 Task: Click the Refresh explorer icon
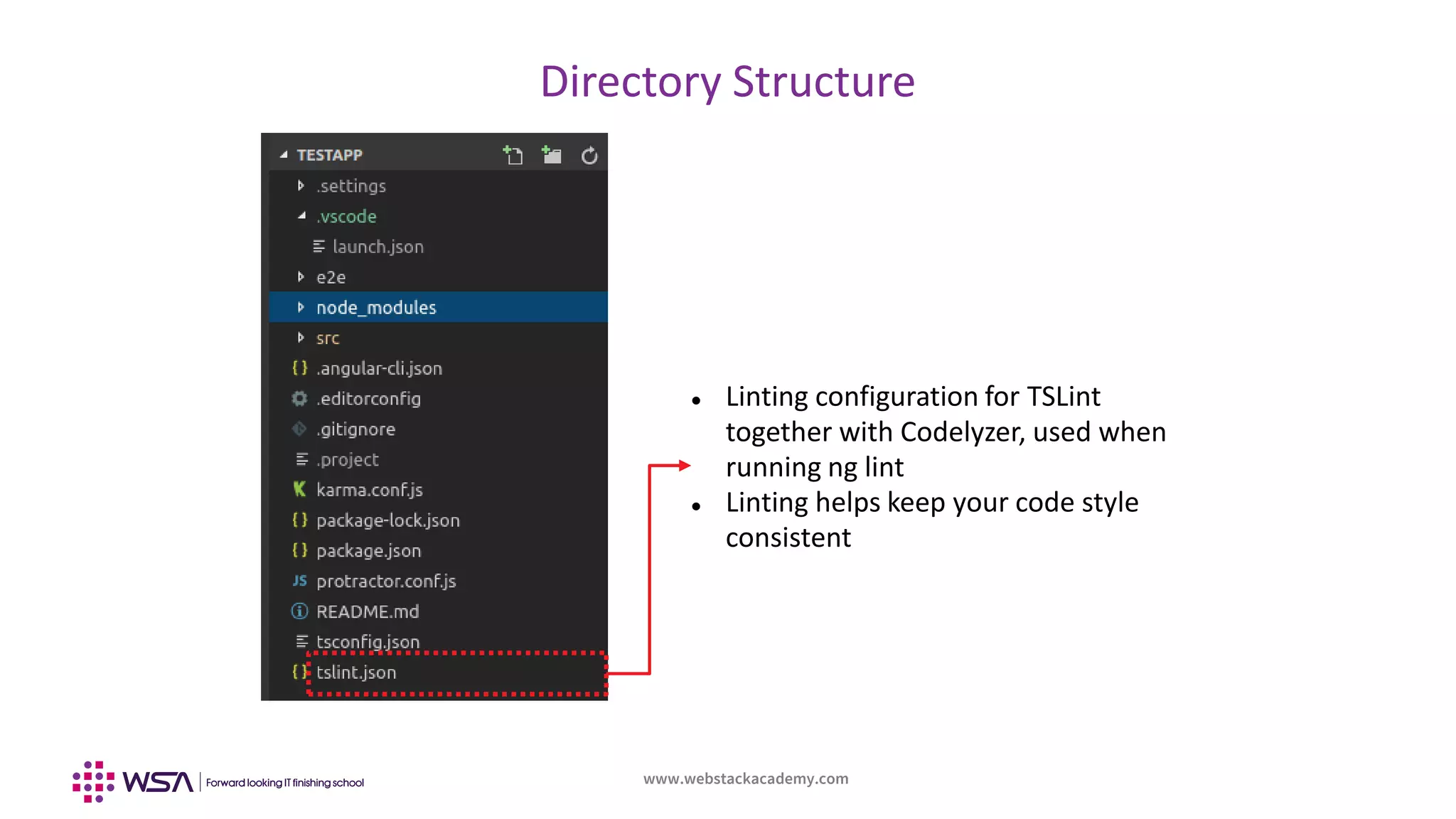pos(589,155)
